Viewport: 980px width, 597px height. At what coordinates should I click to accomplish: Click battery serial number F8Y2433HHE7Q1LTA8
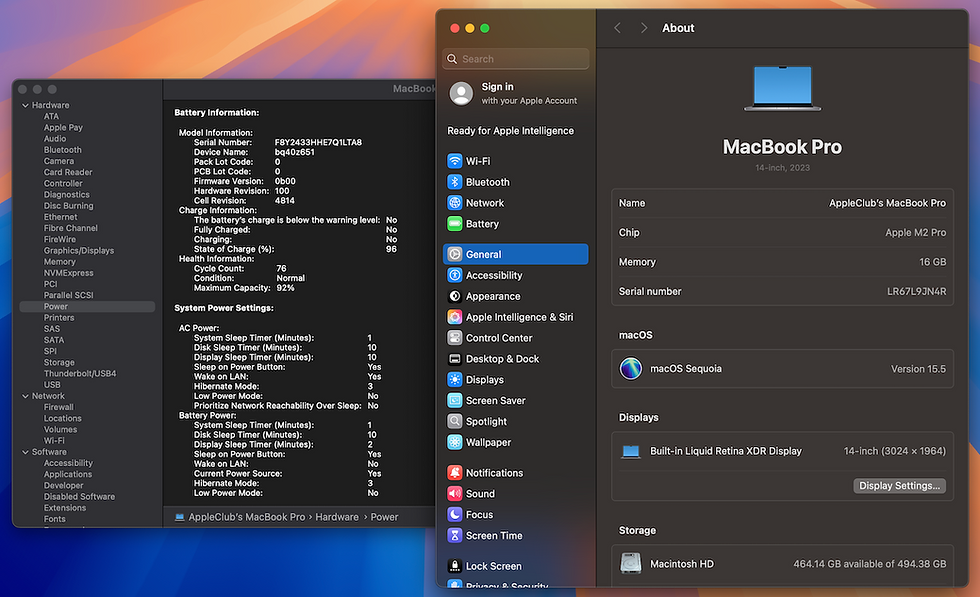tap(318, 143)
